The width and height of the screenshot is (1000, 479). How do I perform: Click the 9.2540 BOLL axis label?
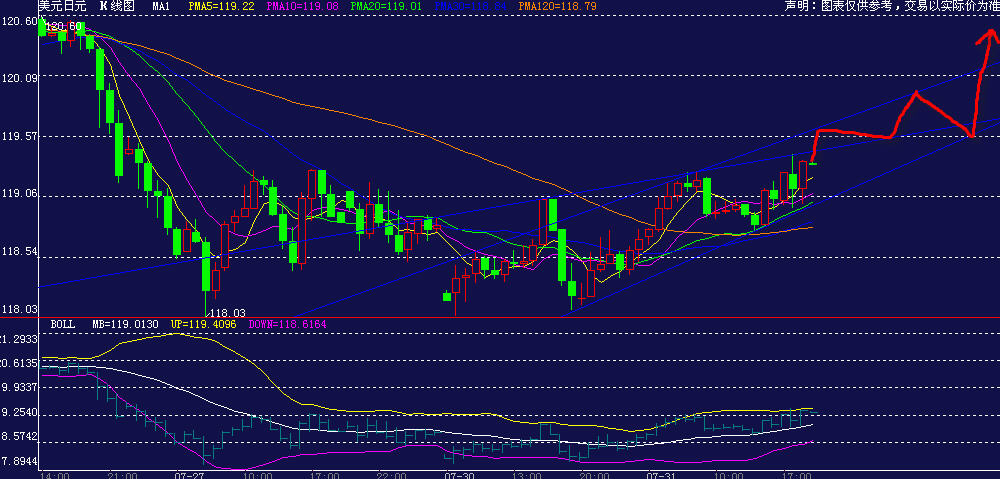[19, 413]
